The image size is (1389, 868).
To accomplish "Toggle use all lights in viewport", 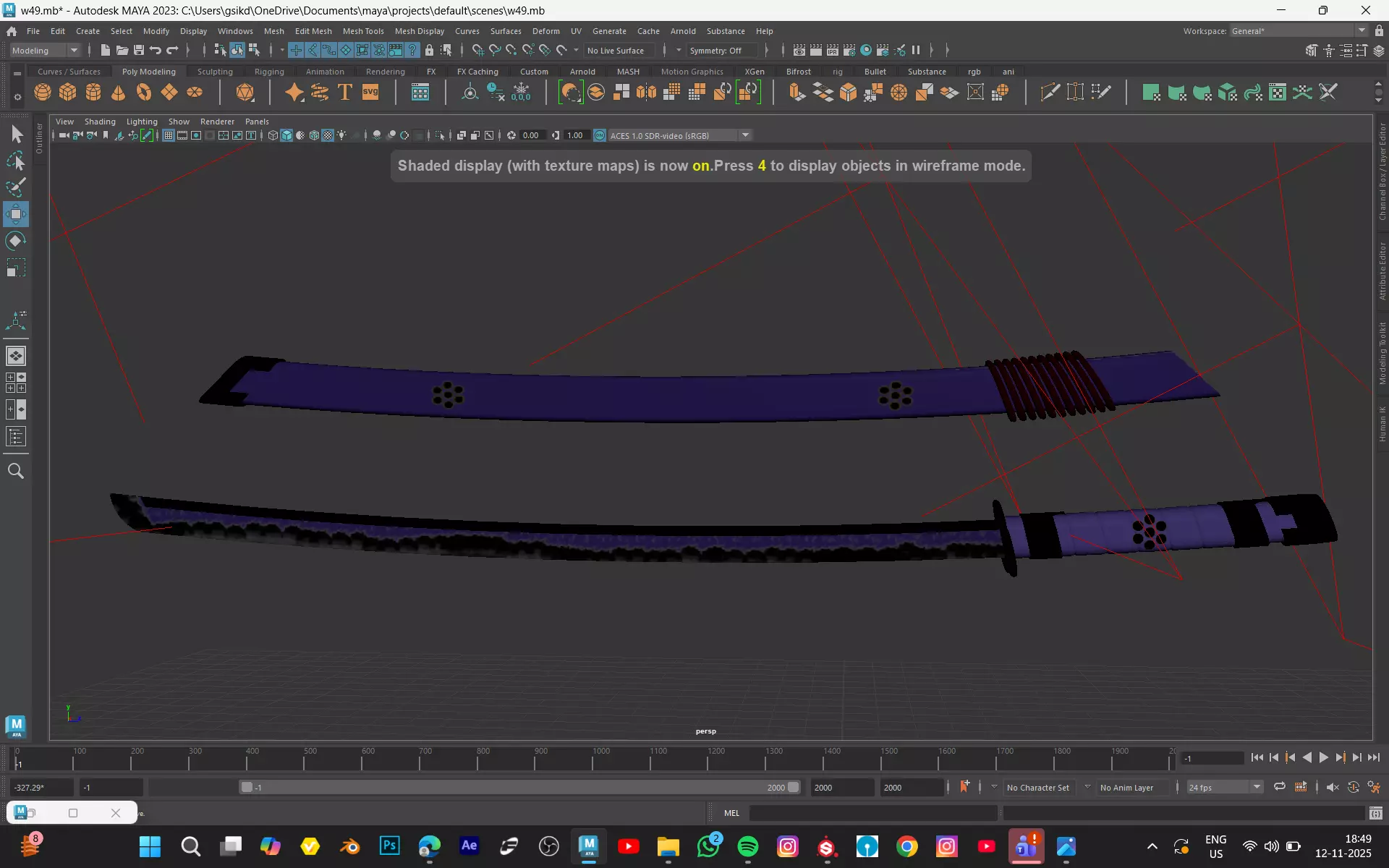I will pos(341,135).
